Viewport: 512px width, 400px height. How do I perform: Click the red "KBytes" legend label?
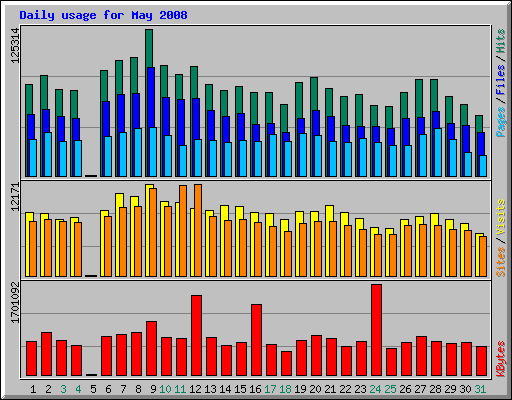501,359
